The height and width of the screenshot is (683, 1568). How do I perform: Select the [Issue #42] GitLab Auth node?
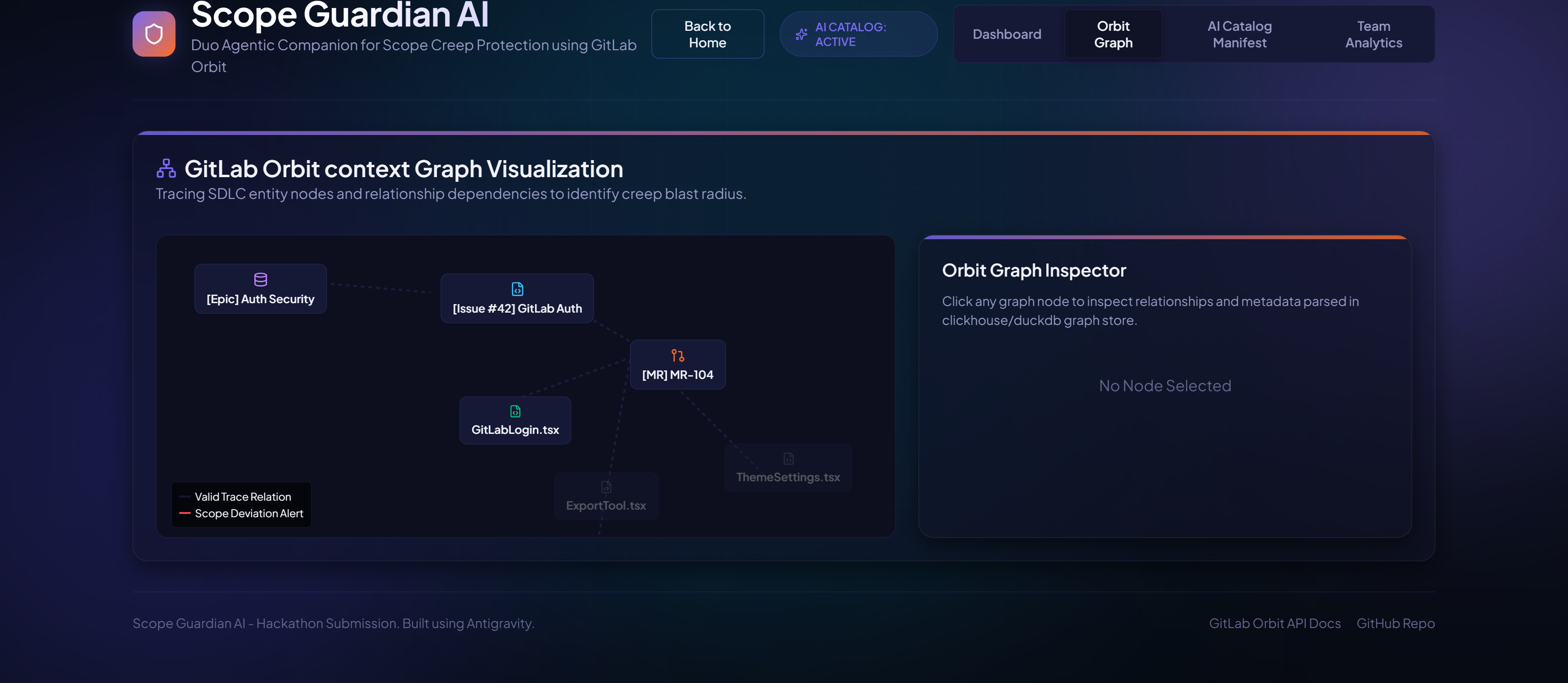[x=517, y=298]
